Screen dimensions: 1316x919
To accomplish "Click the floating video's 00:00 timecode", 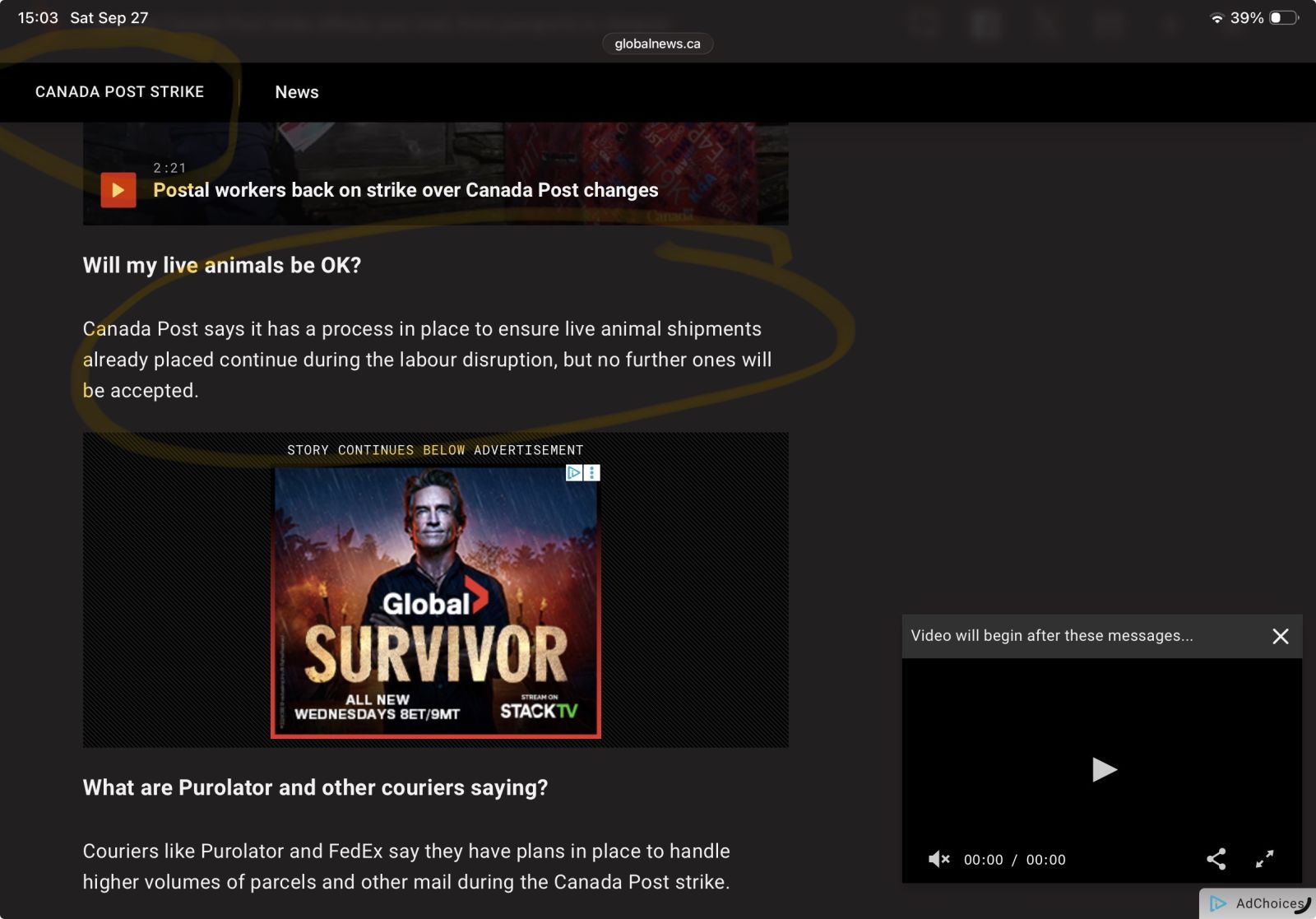I will (983, 860).
